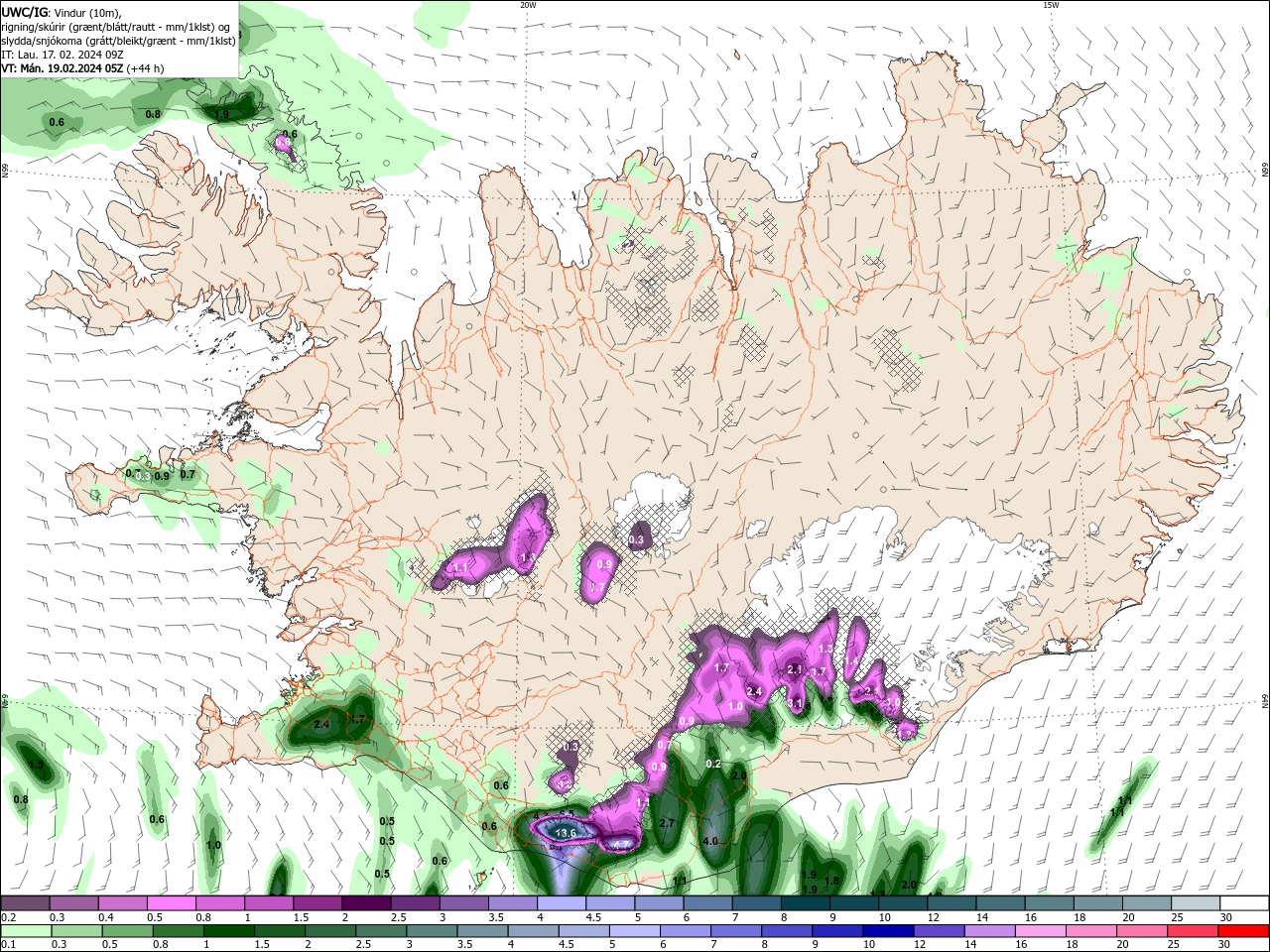The image size is (1270, 952).
Task: Click the black '2.4' value in green area
Action: pyautogui.click(x=321, y=725)
